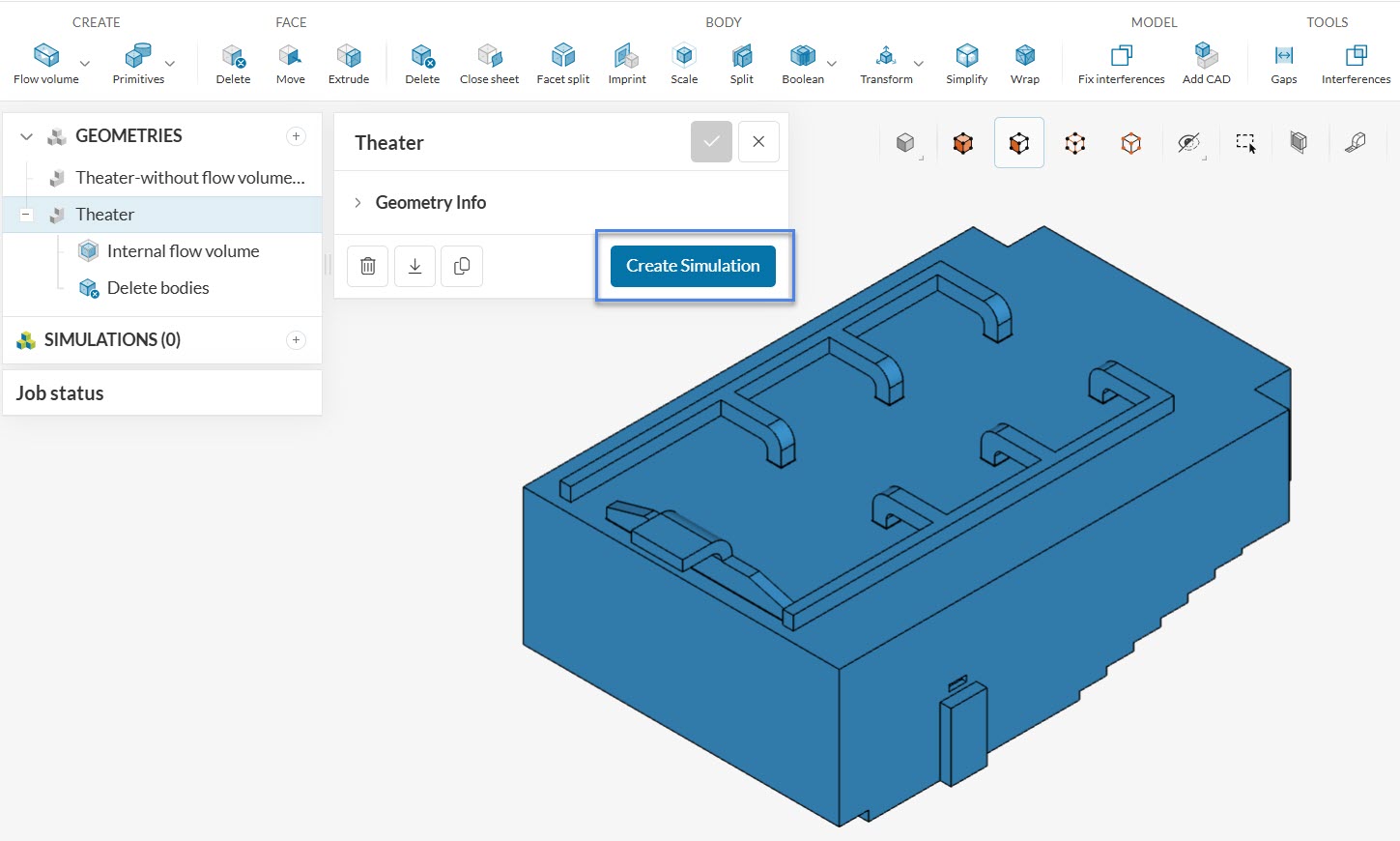
Task: Select the Theater geometry item
Action: click(x=162, y=215)
